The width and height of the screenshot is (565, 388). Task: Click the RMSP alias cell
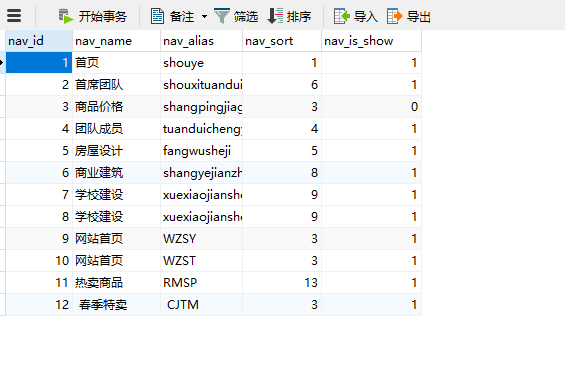click(x=201, y=282)
